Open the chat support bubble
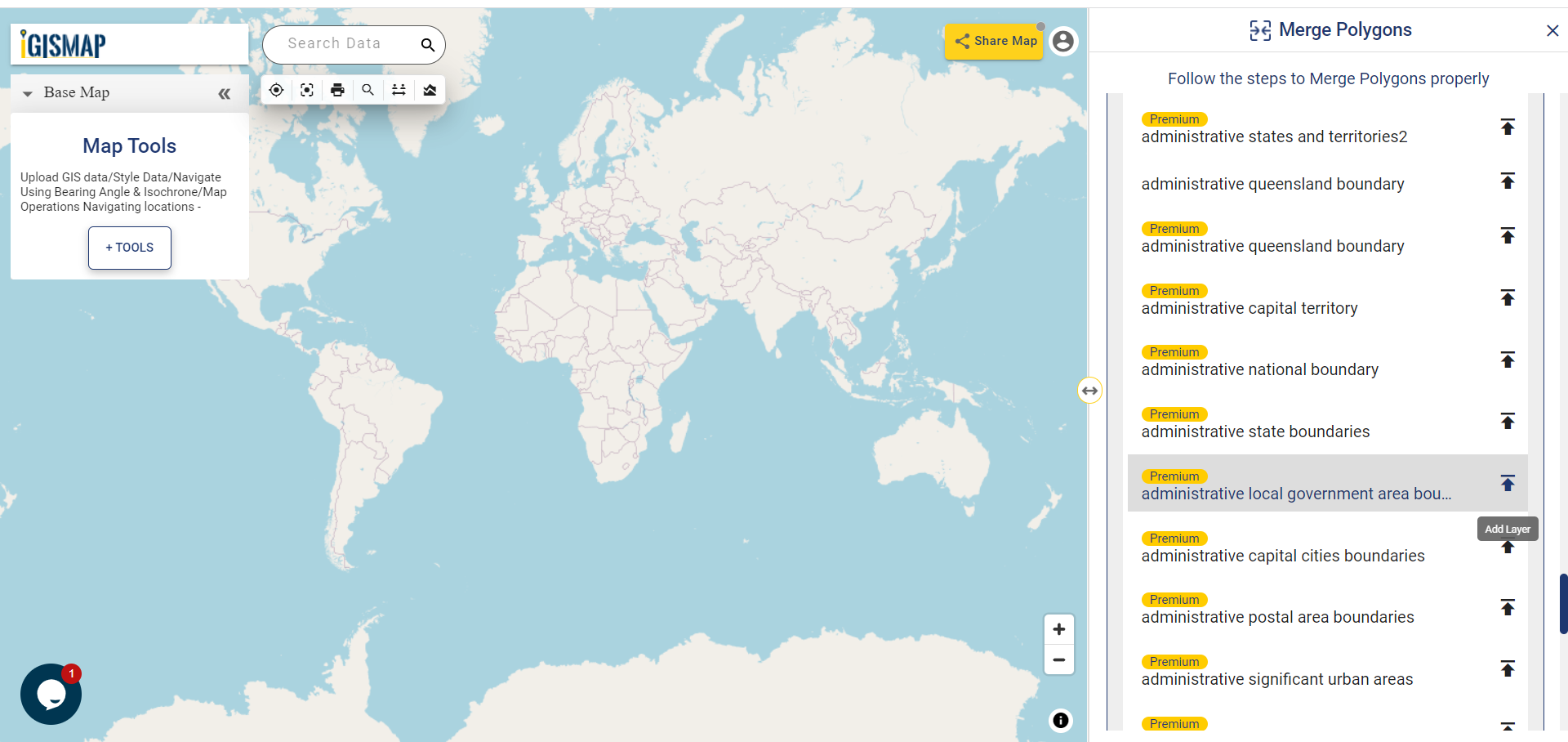 (x=51, y=694)
